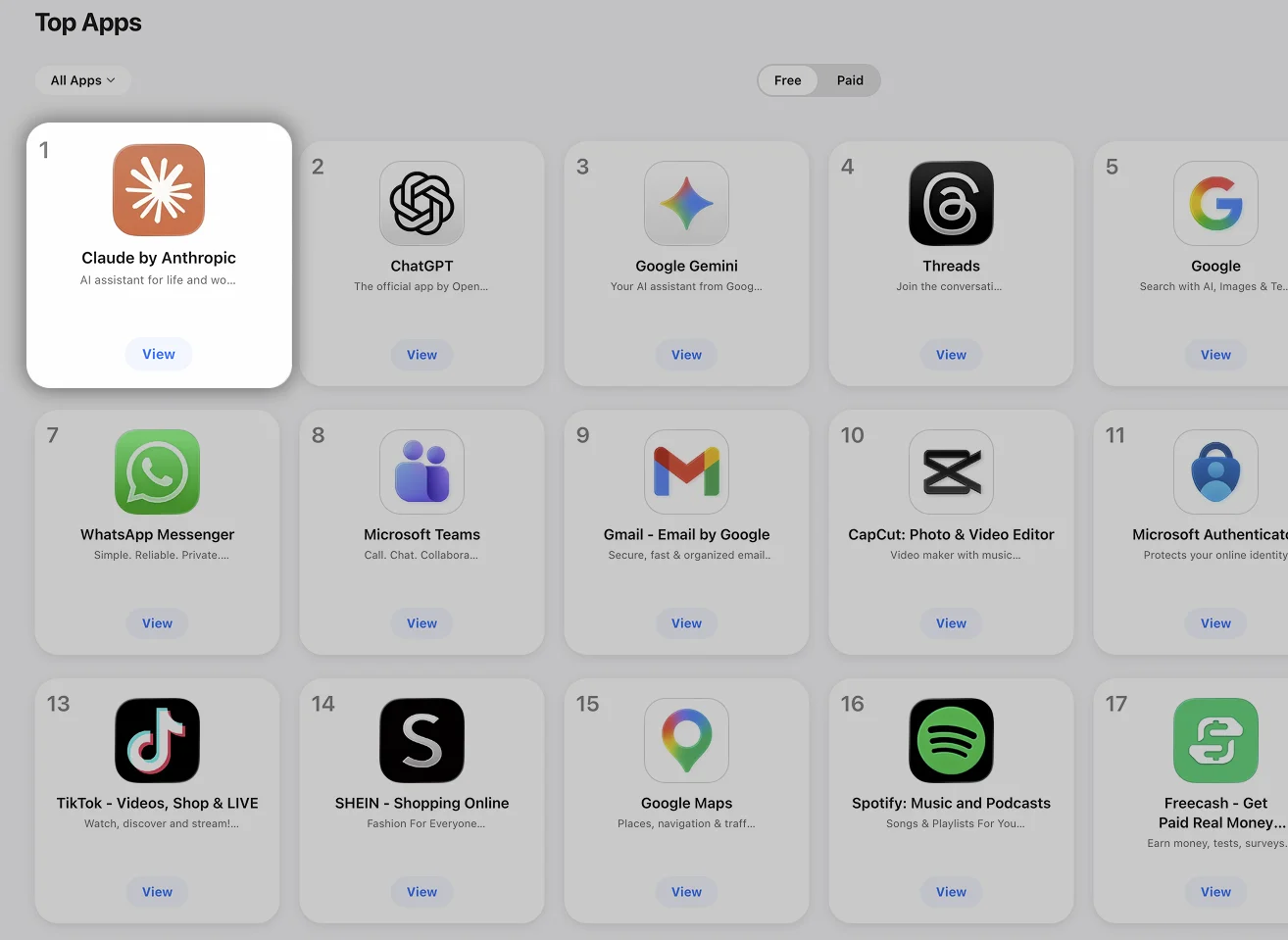Click View button under Microsoft Authenticator
The height and width of the screenshot is (940, 1288).
1215,623
